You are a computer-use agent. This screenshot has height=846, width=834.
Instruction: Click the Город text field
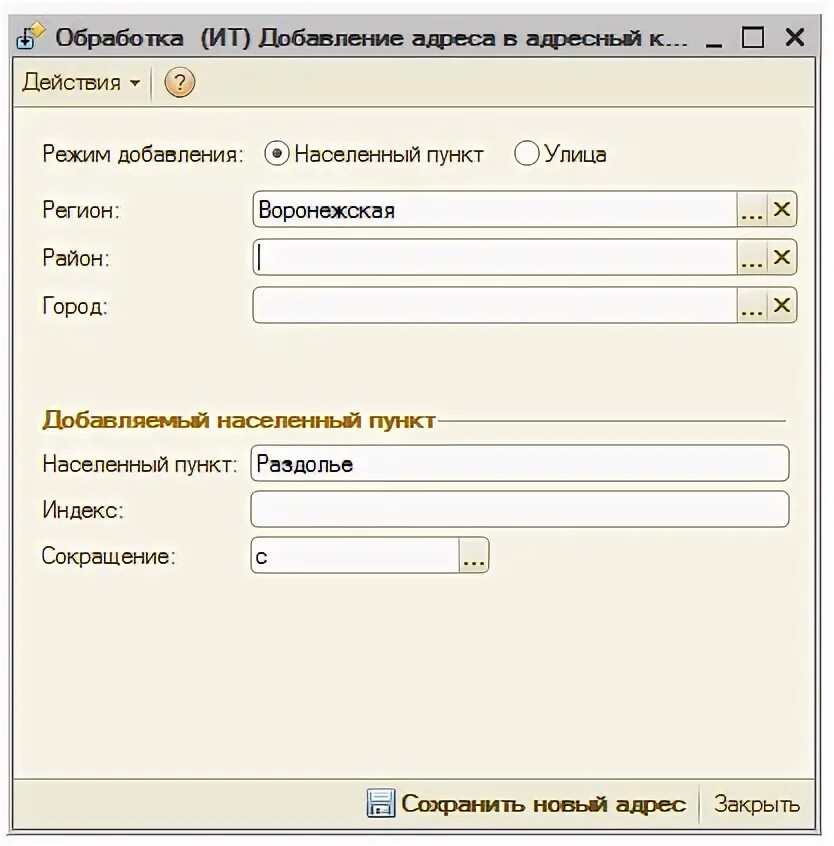point(495,305)
